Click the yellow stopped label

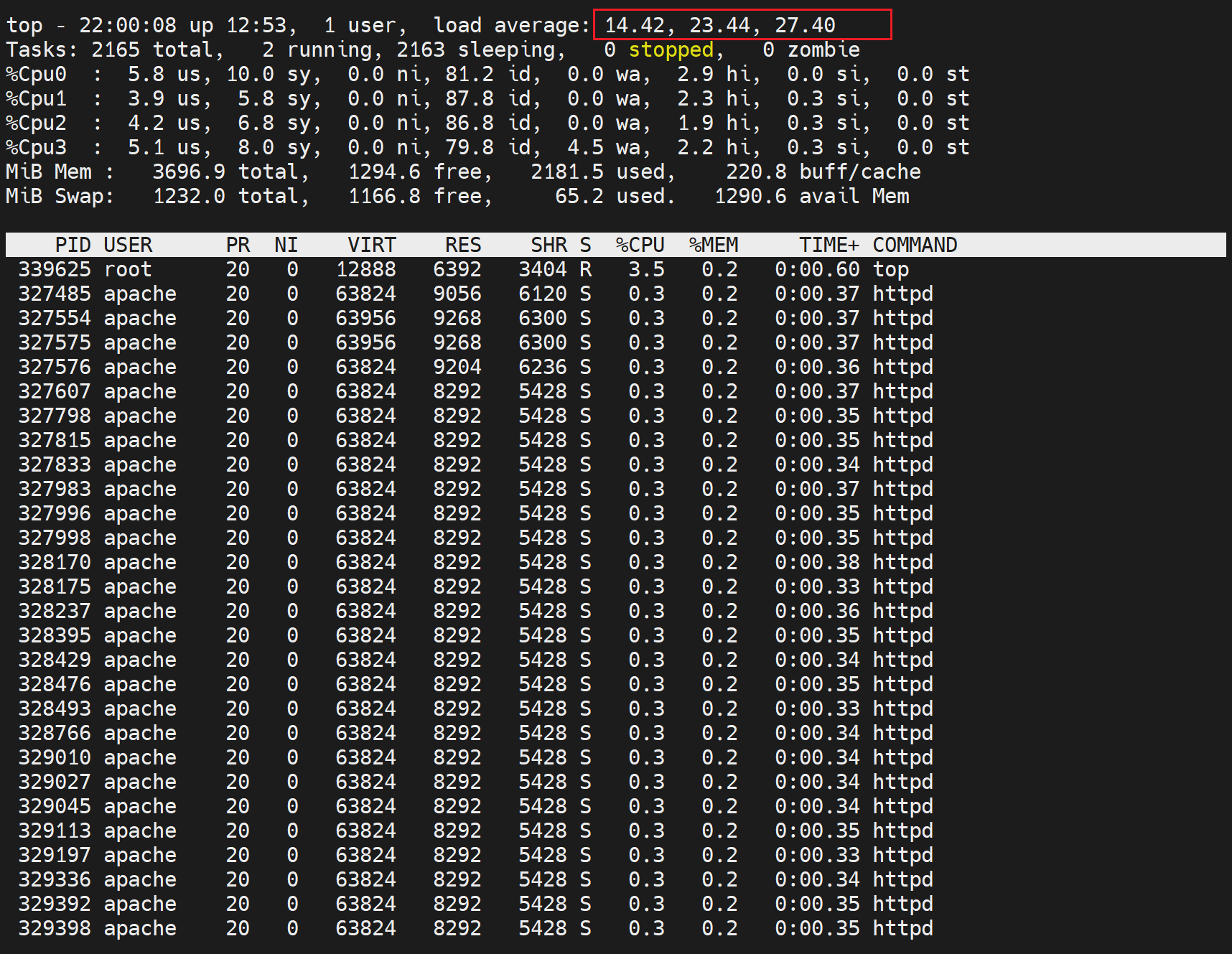671,50
